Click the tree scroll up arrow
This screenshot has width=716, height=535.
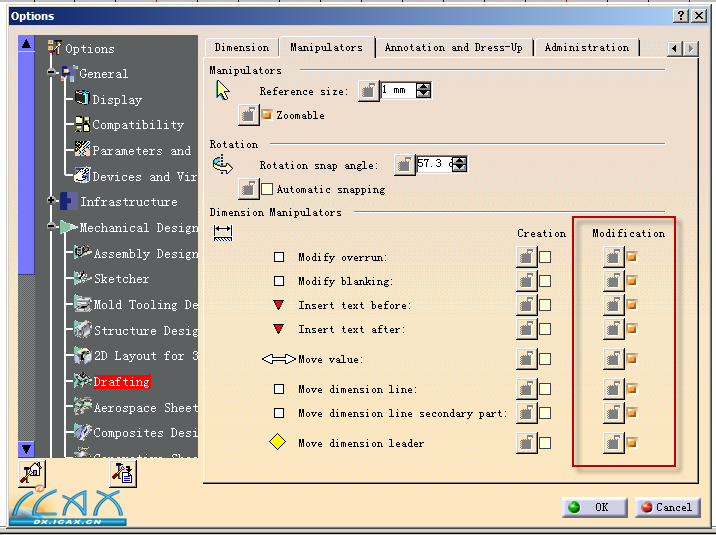[26, 44]
